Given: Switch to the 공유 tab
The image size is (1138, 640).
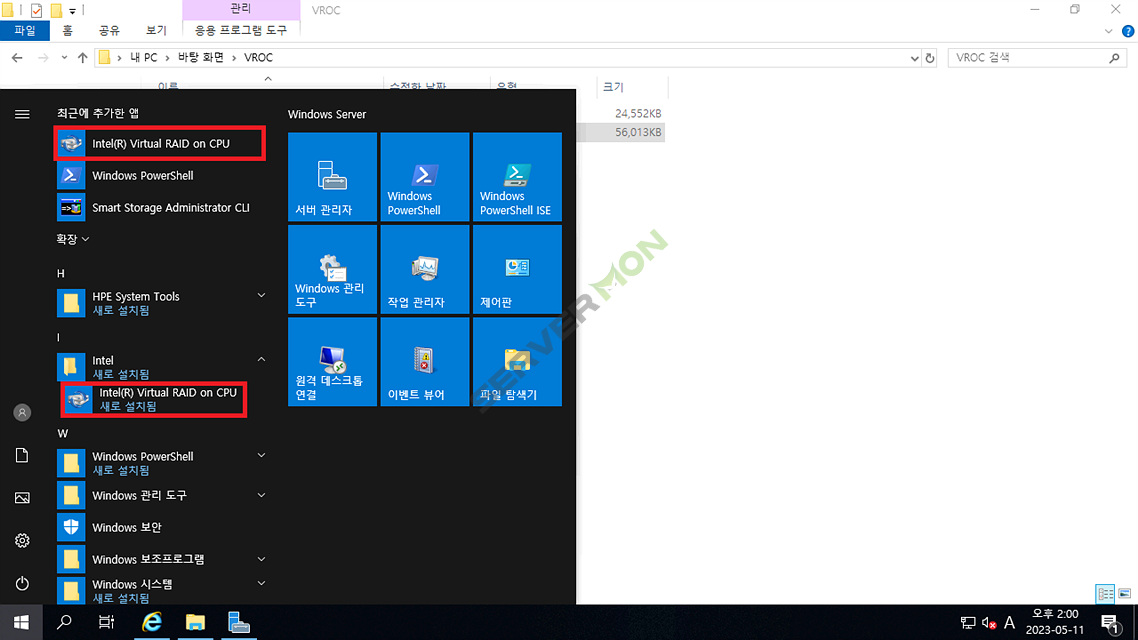Looking at the screenshot, I should point(109,30).
